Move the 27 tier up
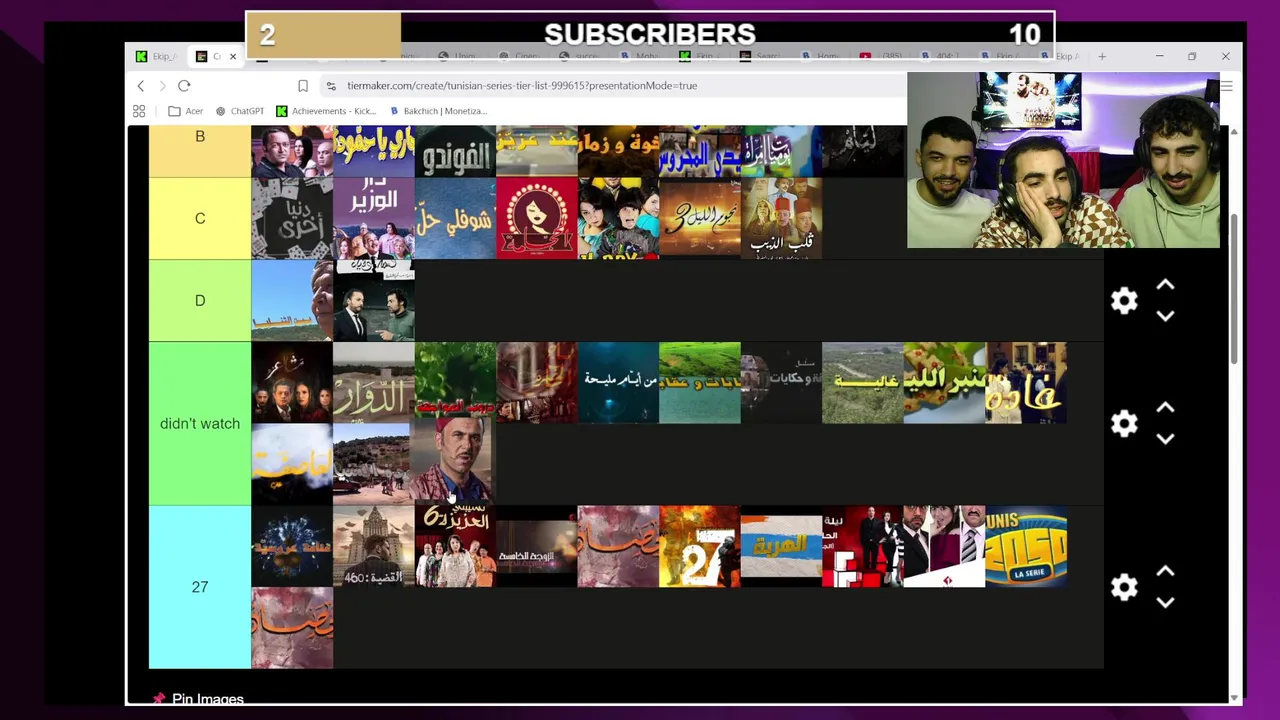 coord(1165,572)
